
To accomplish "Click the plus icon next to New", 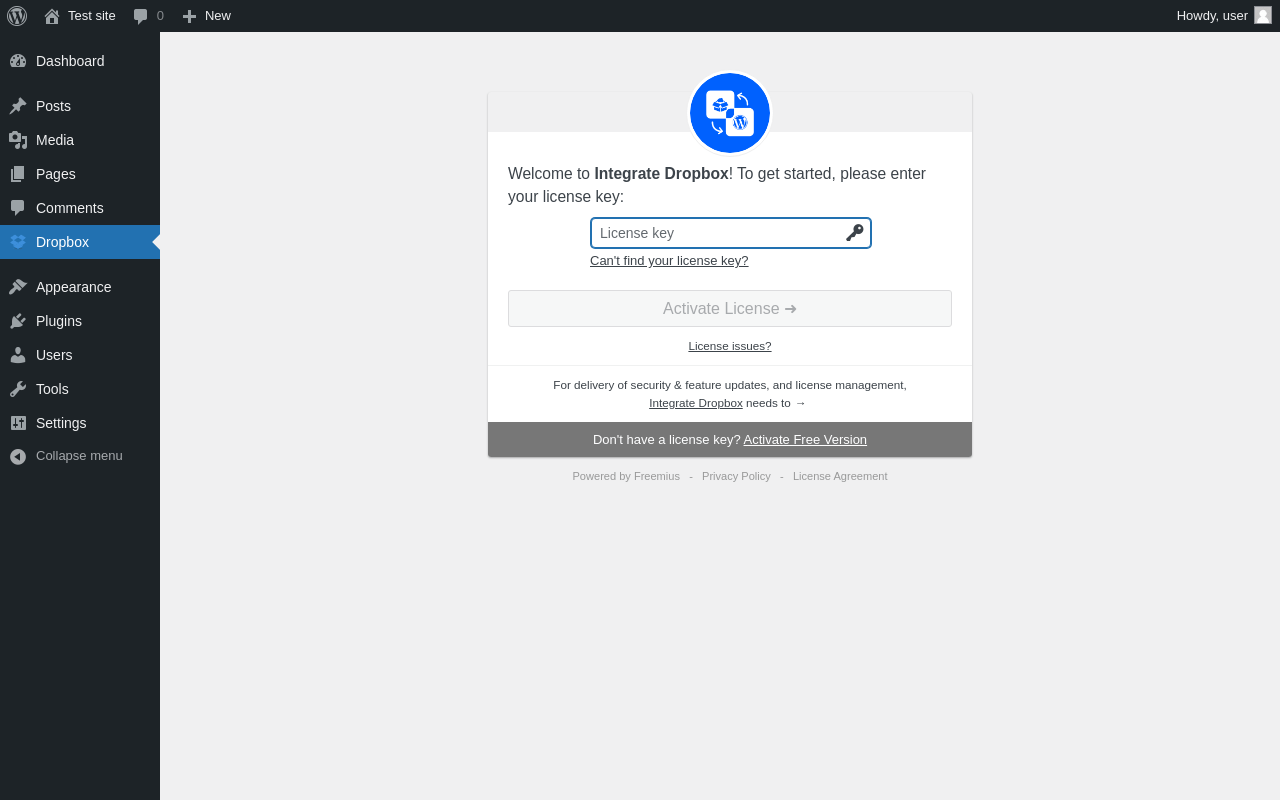I will click(189, 16).
